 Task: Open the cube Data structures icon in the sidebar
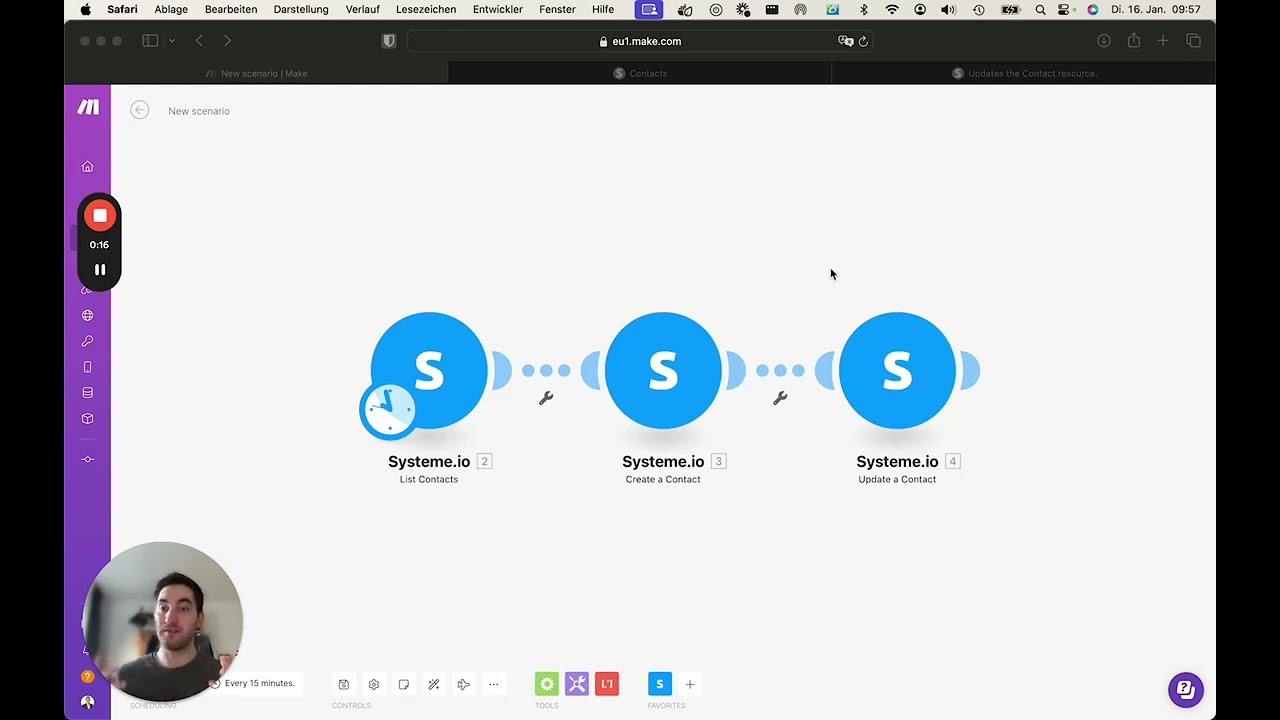(x=87, y=419)
